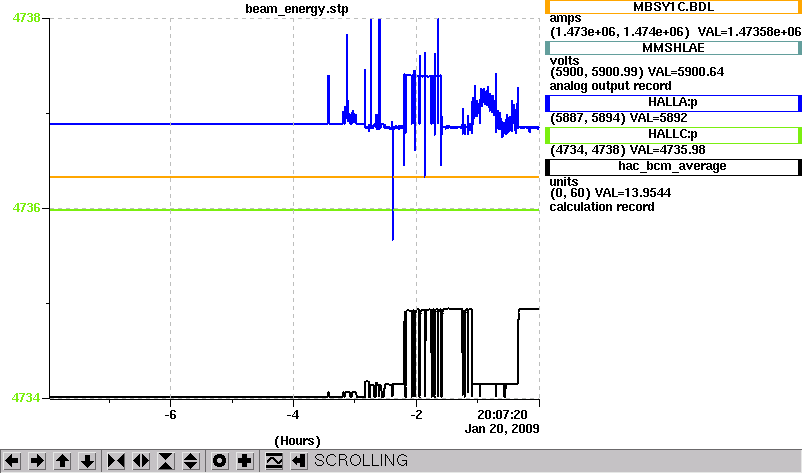This screenshot has height=473, width=802.
Task: Click the plus toolbar icon
Action: coord(244,461)
